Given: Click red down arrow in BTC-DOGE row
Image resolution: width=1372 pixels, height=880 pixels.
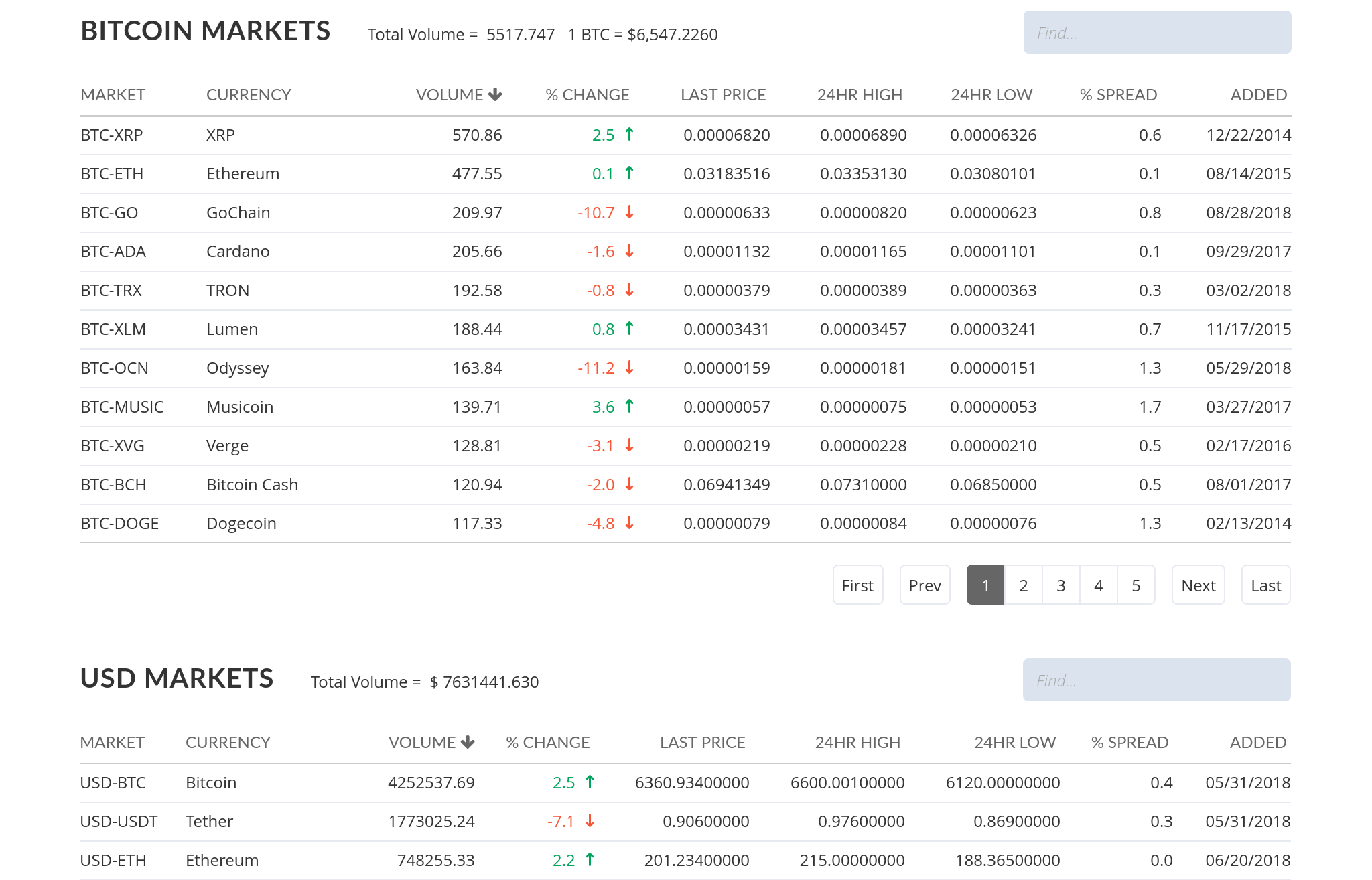Looking at the screenshot, I should (629, 523).
